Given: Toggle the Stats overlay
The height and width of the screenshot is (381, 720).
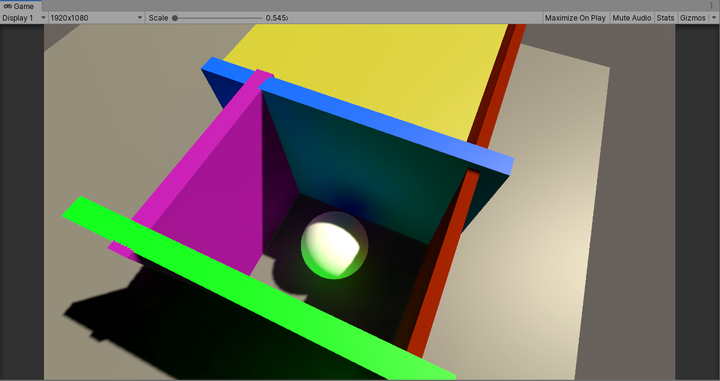Looking at the screenshot, I should click(x=665, y=18).
